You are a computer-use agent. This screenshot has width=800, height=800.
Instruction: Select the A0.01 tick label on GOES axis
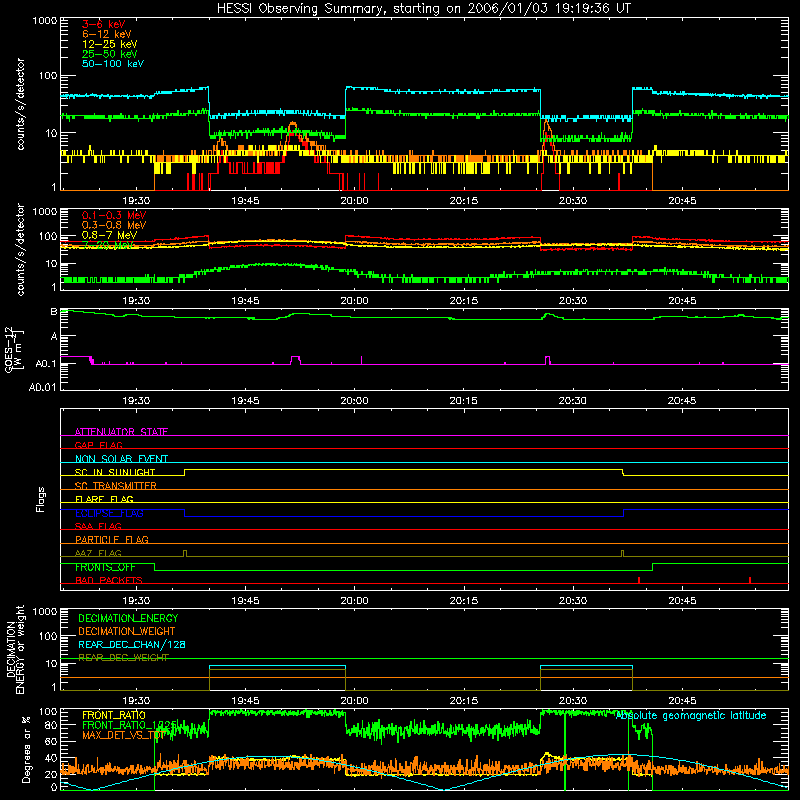point(42,387)
